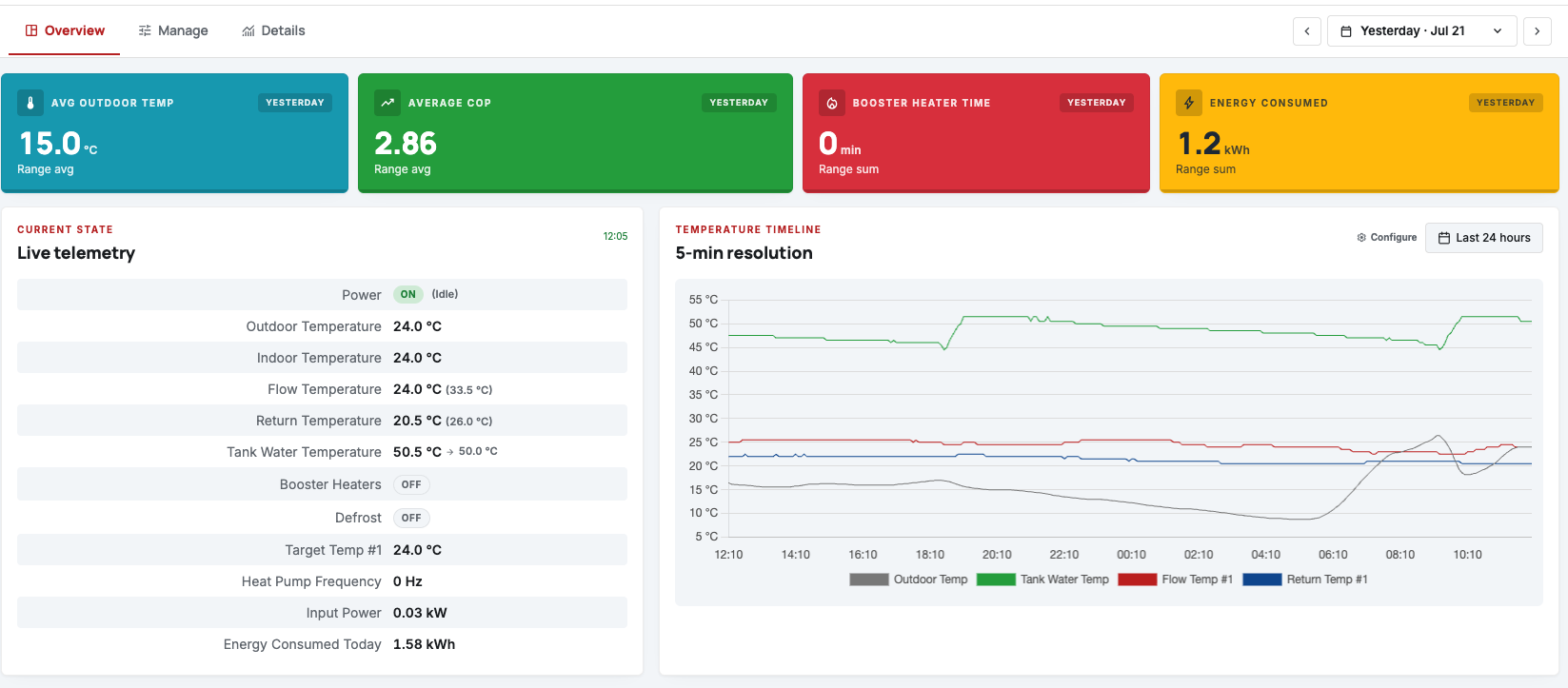Go to next day with right arrow
Screen dimensions: 1568x688
[x=1538, y=31]
